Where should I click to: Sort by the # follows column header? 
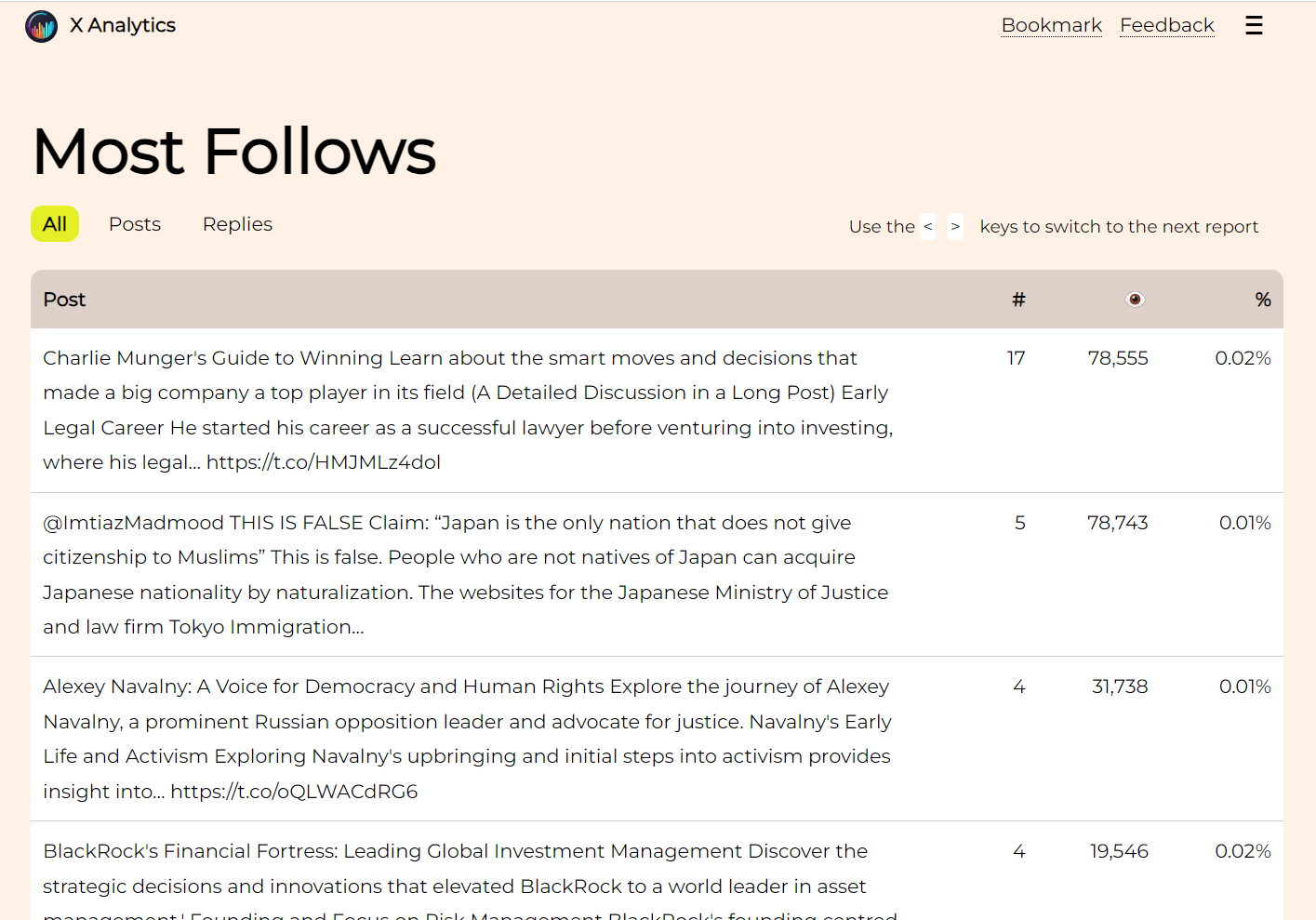click(1018, 300)
